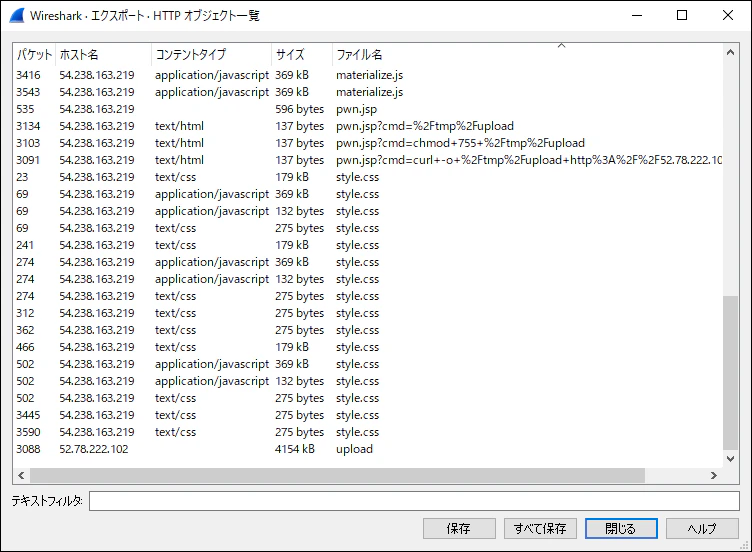Click text/html type in packet 3134 row

tap(179, 126)
